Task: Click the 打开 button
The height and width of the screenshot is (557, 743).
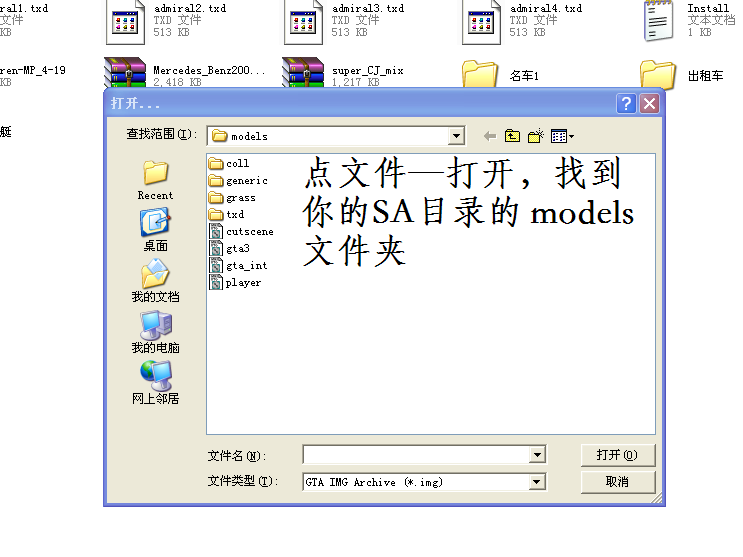Action: 617,455
